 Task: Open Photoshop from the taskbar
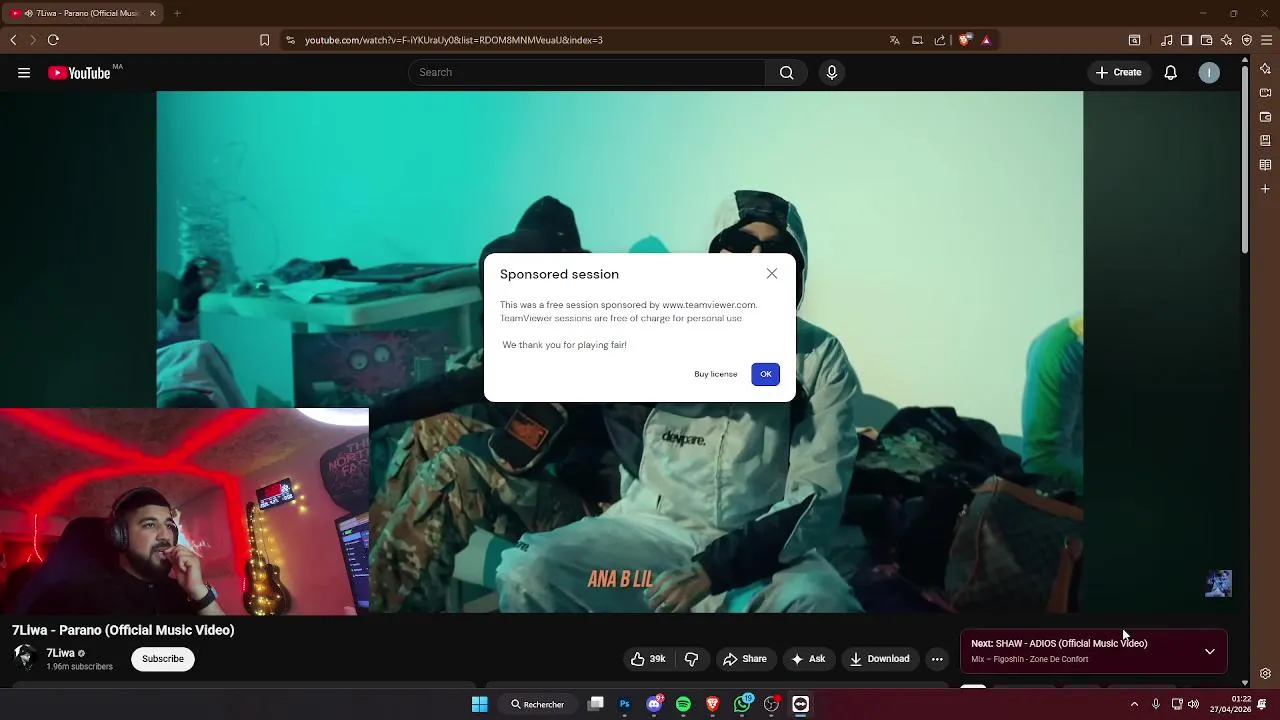pos(625,704)
